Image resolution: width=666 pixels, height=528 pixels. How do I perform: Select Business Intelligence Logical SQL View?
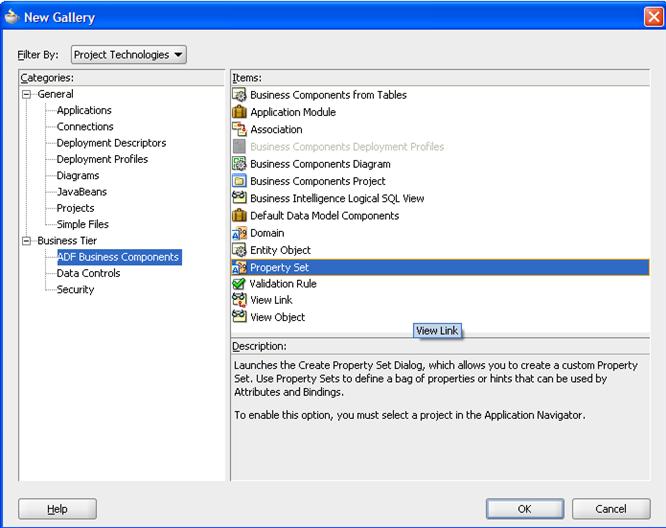pyautogui.click(x=337, y=198)
